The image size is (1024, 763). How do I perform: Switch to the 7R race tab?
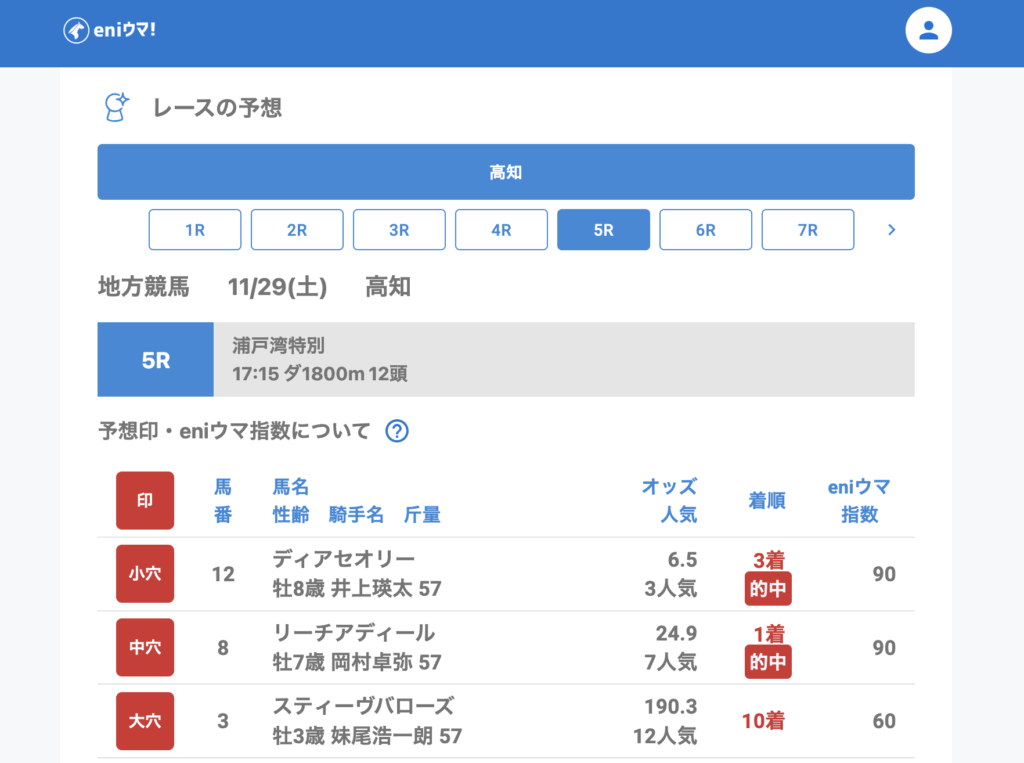coord(807,230)
